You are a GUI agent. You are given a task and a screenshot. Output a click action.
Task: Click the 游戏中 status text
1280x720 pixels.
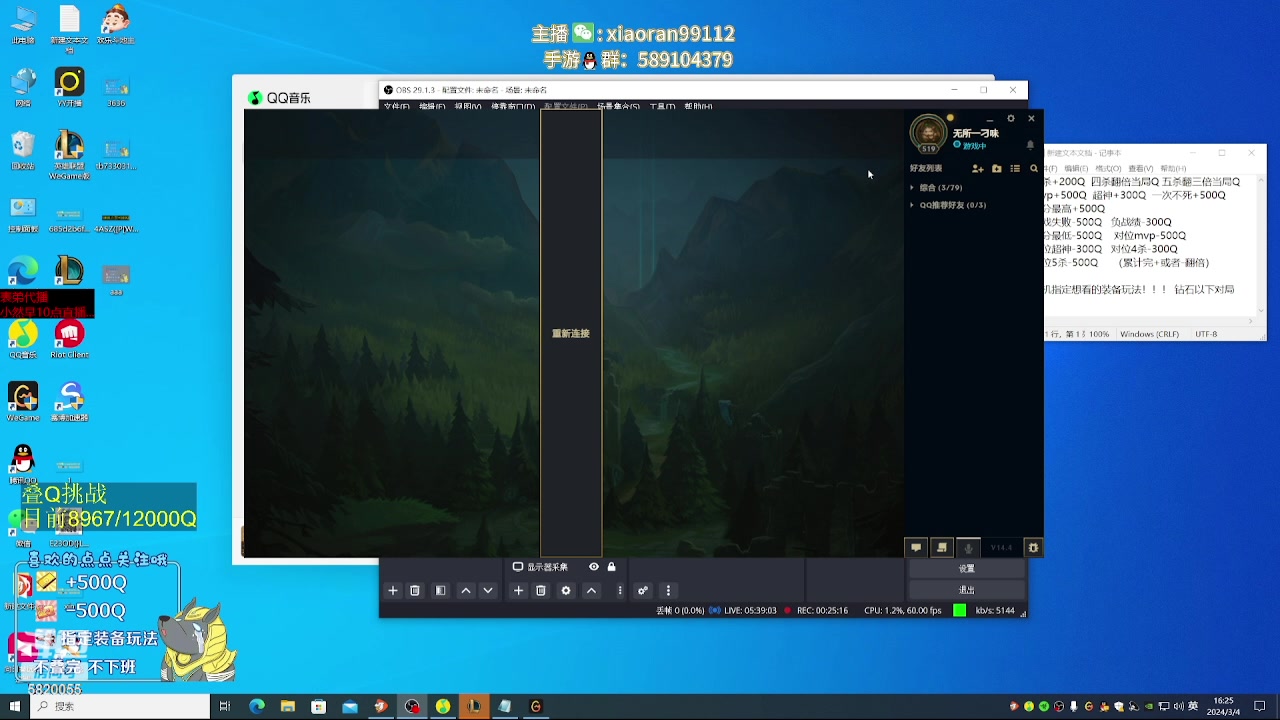pos(974,146)
